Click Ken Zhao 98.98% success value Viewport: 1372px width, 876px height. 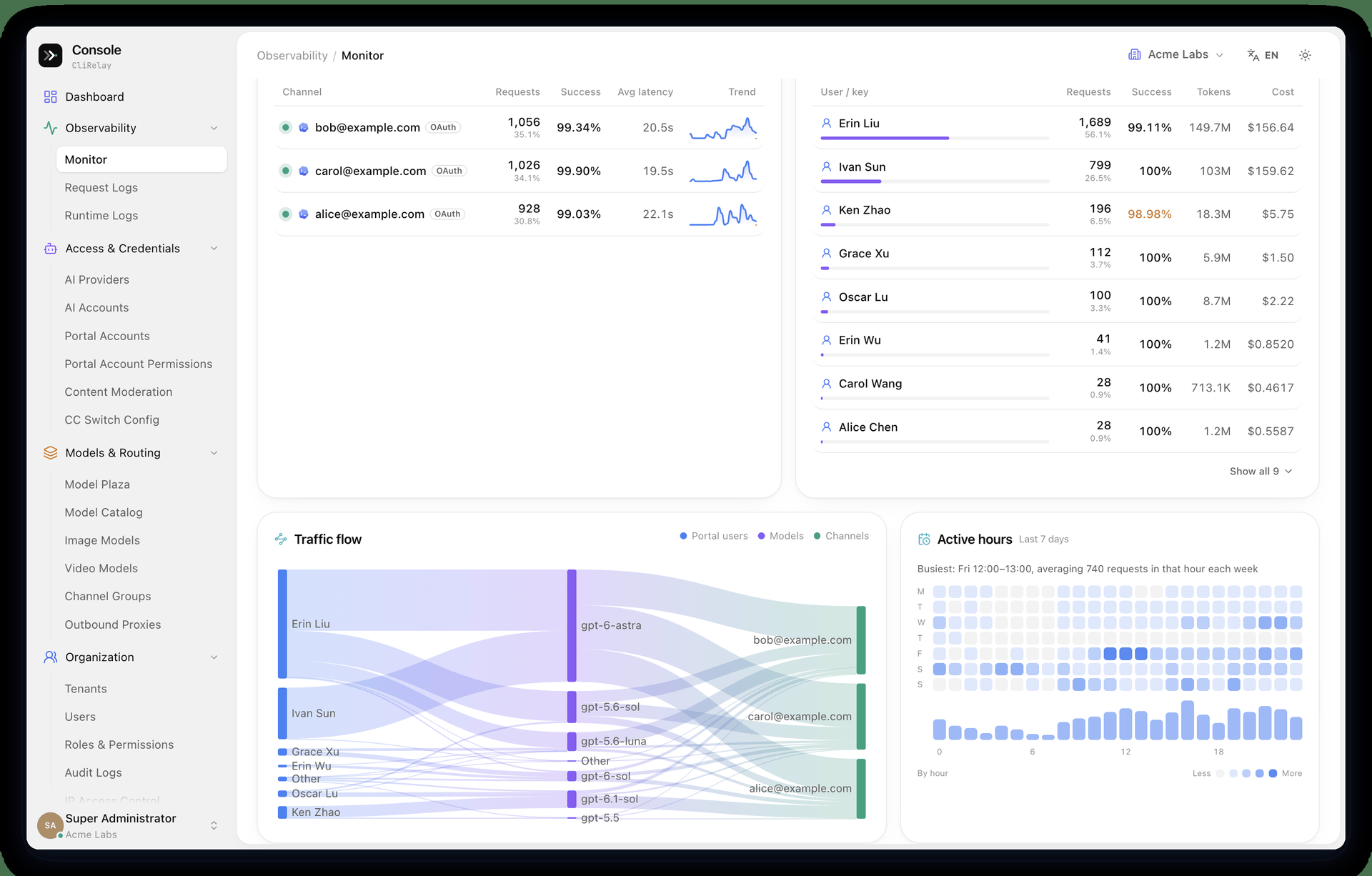click(1149, 214)
